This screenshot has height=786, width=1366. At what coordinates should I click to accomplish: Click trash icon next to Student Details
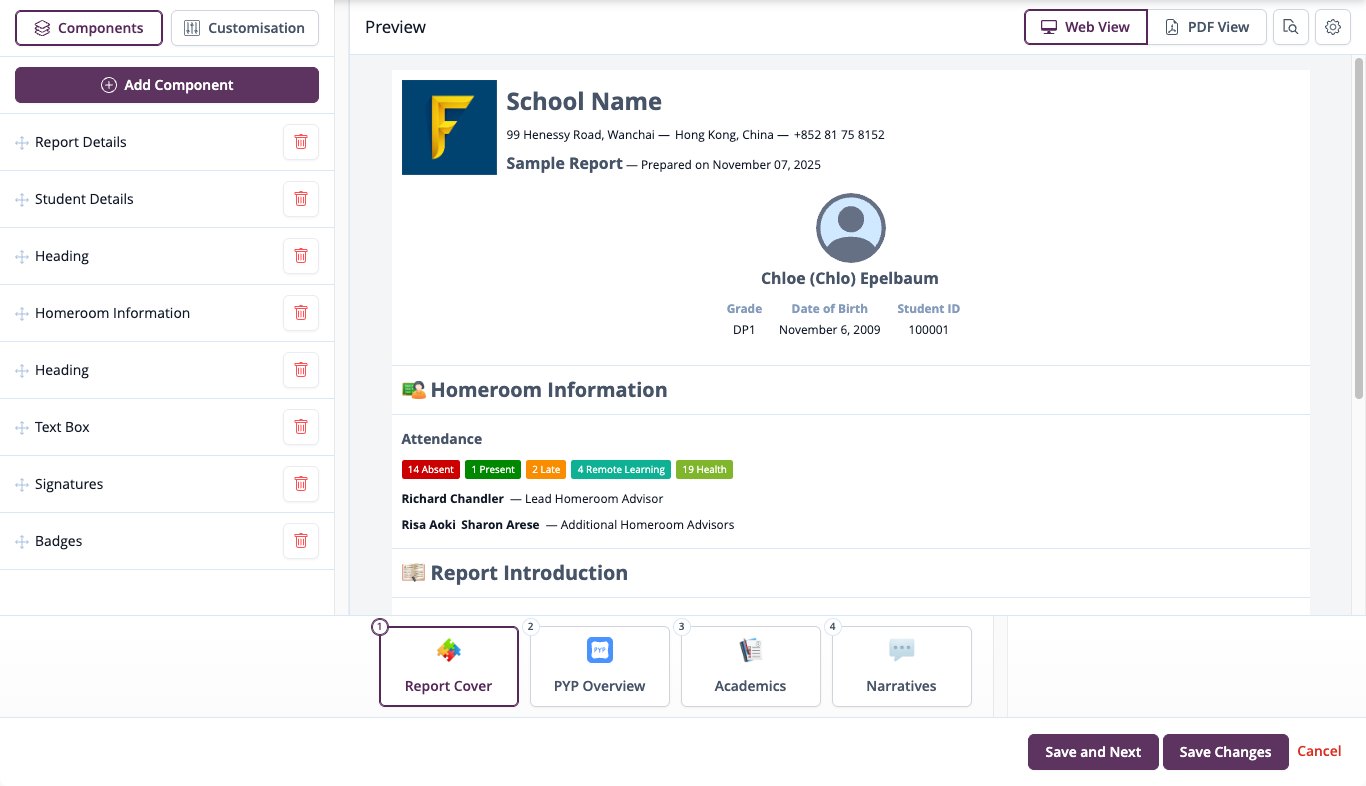pyautogui.click(x=301, y=199)
